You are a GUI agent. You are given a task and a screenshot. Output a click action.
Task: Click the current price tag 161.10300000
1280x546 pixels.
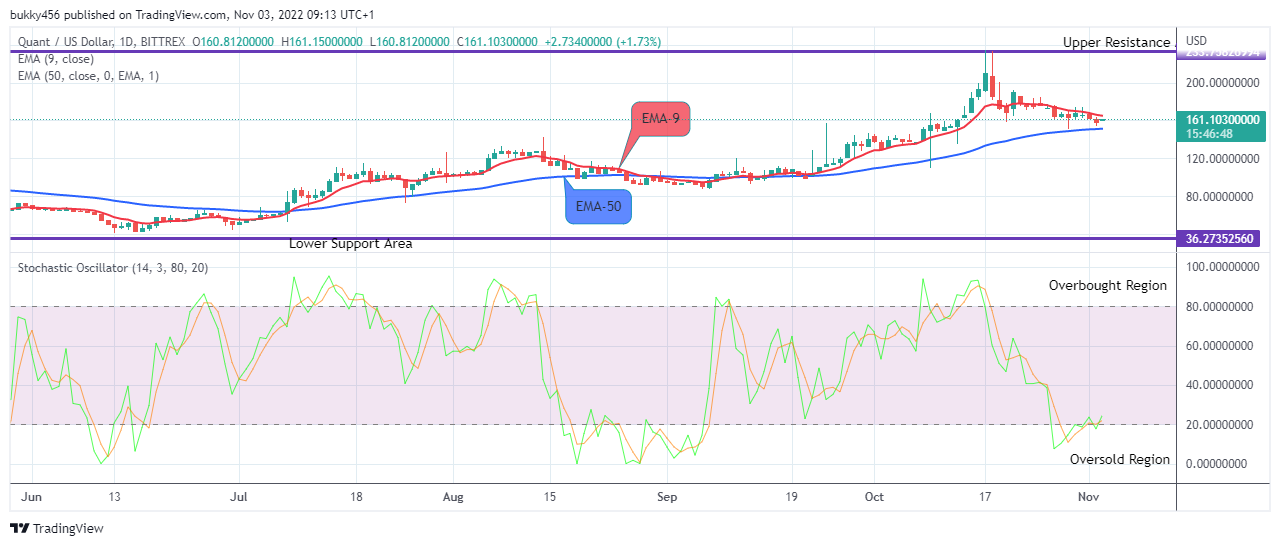(1223, 125)
